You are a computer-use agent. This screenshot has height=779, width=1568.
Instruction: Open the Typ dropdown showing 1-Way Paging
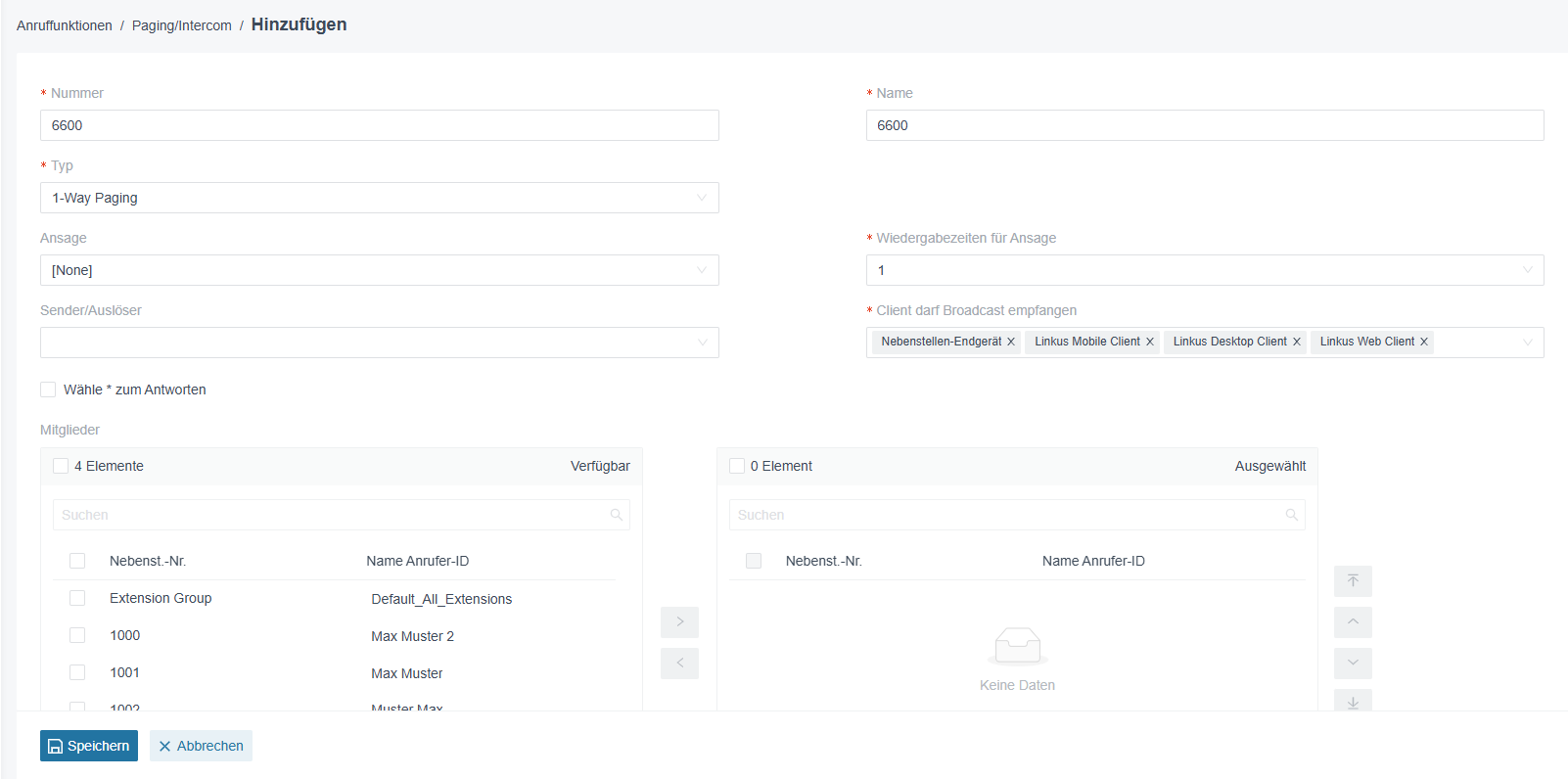point(380,198)
